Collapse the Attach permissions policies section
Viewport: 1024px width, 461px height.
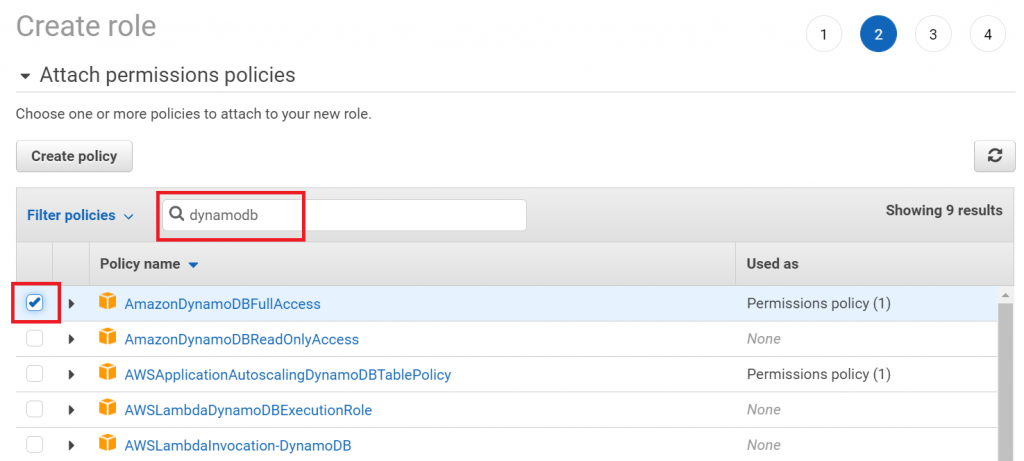(25, 76)
